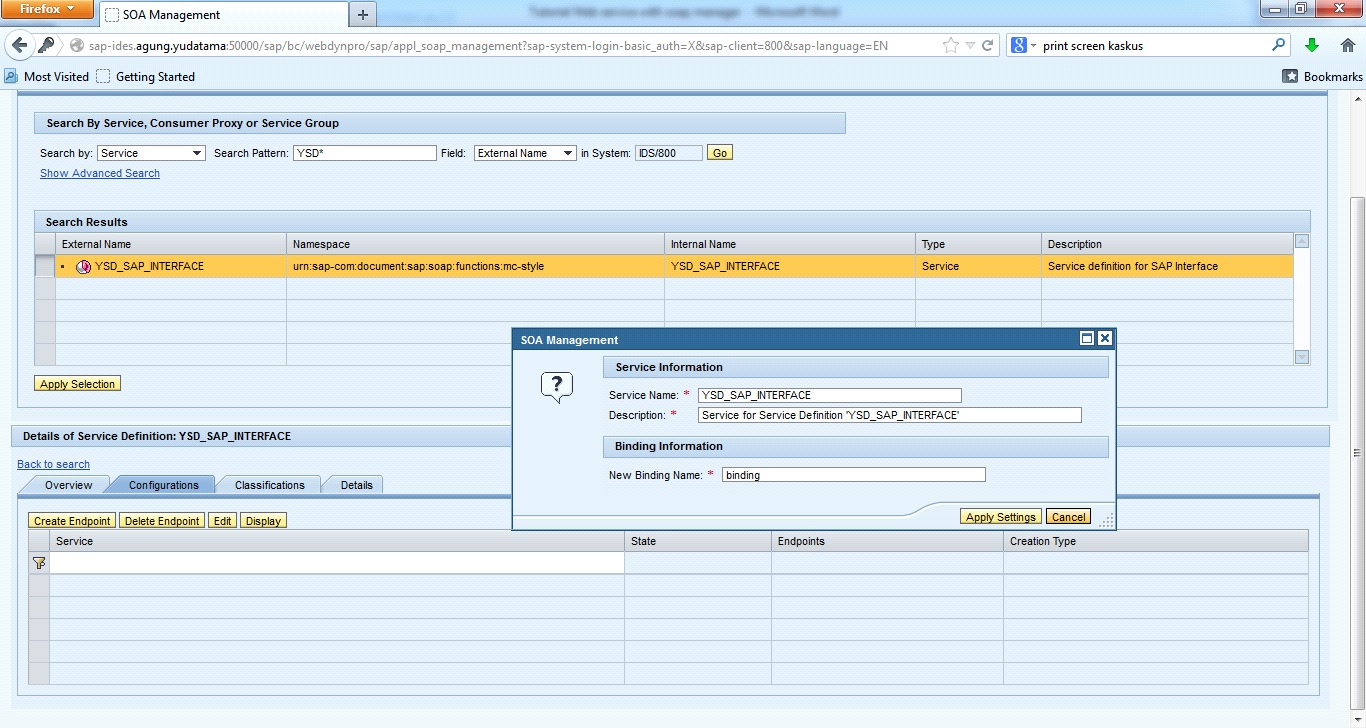
Task: Click the New Binding Name input field
Action: coord(853,475)
